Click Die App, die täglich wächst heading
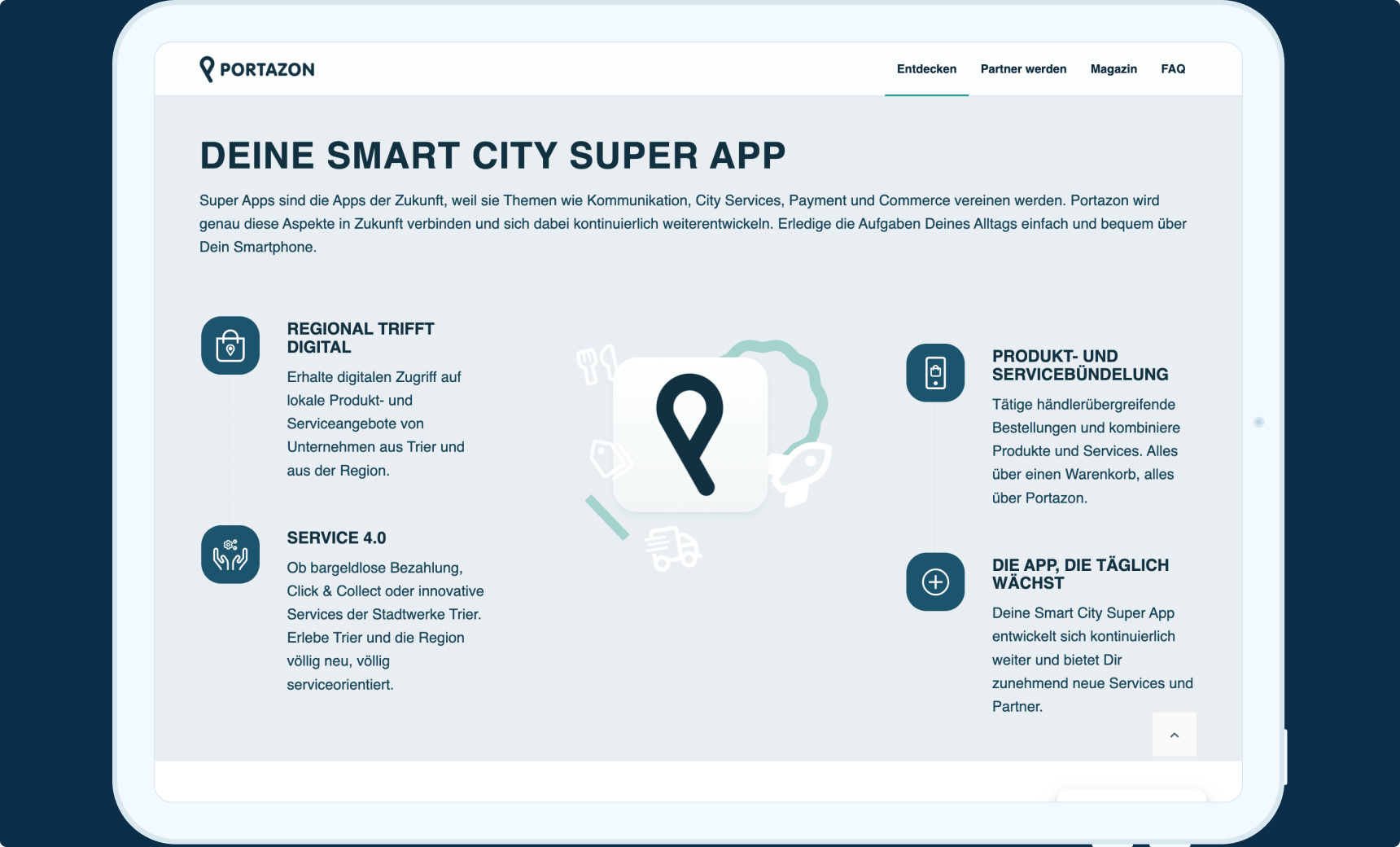The width and height of the screenshot is (1400, 847). pyautogui.click(x=1080, y=574)
